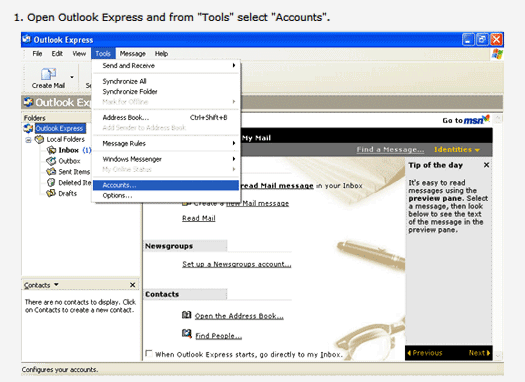Click the unread Mail message link

click(x=277, y=186)
